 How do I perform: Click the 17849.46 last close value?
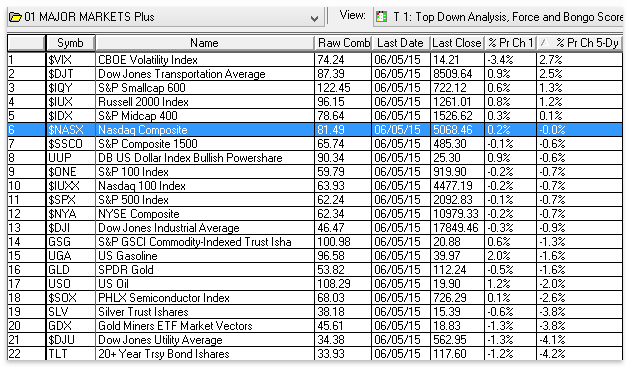tap(456, 228)
